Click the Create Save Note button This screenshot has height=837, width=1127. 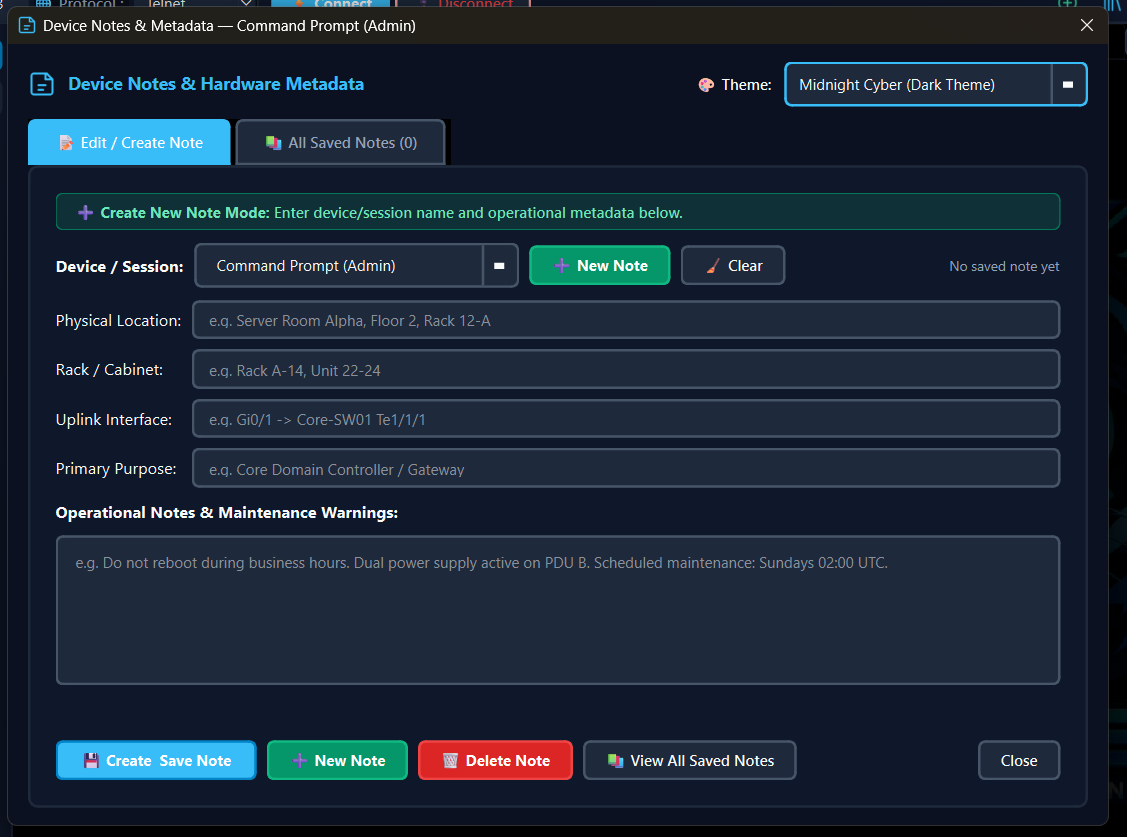pyautogui.click(x=156, y=760)
